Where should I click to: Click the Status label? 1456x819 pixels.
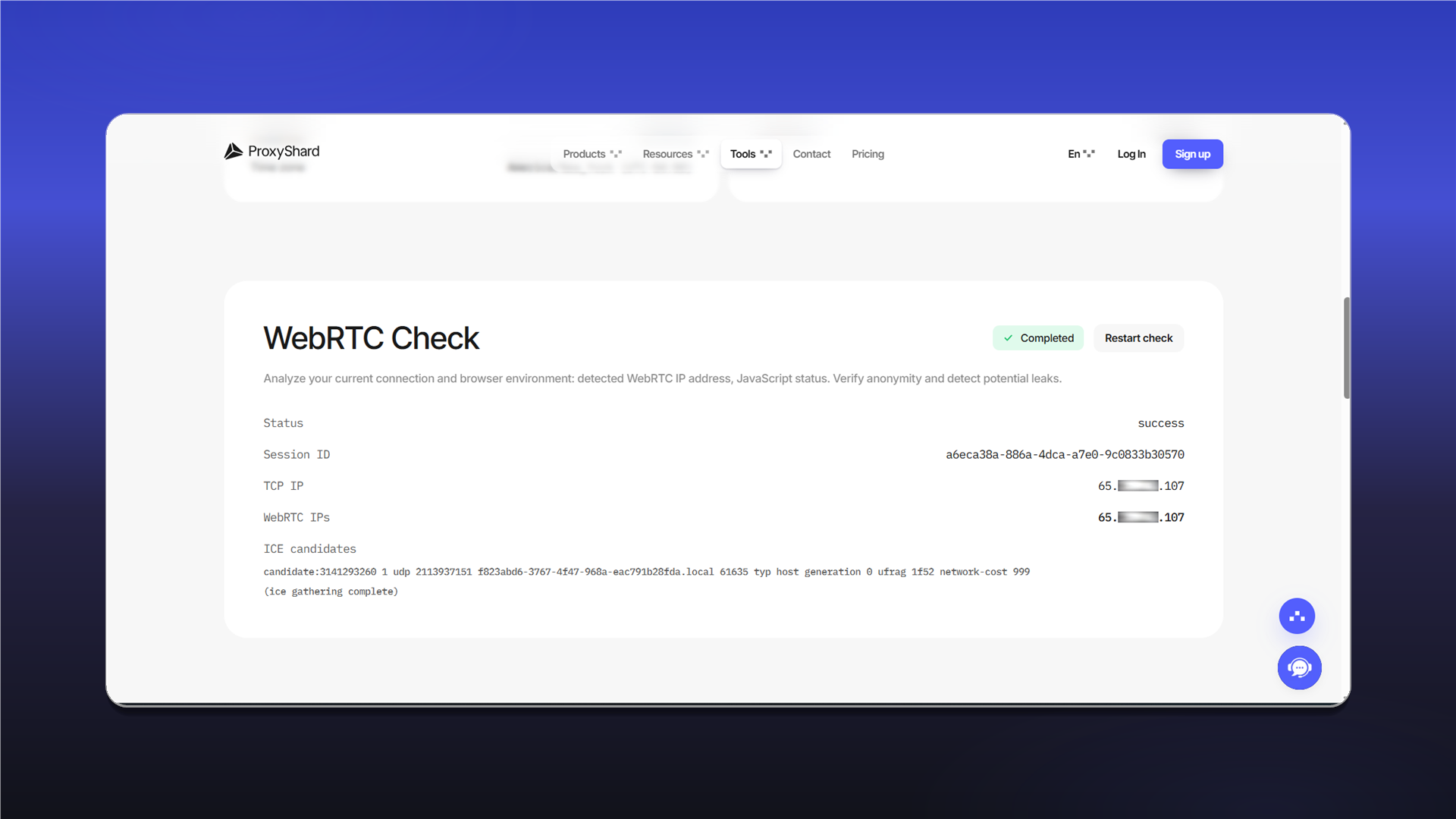283,423
